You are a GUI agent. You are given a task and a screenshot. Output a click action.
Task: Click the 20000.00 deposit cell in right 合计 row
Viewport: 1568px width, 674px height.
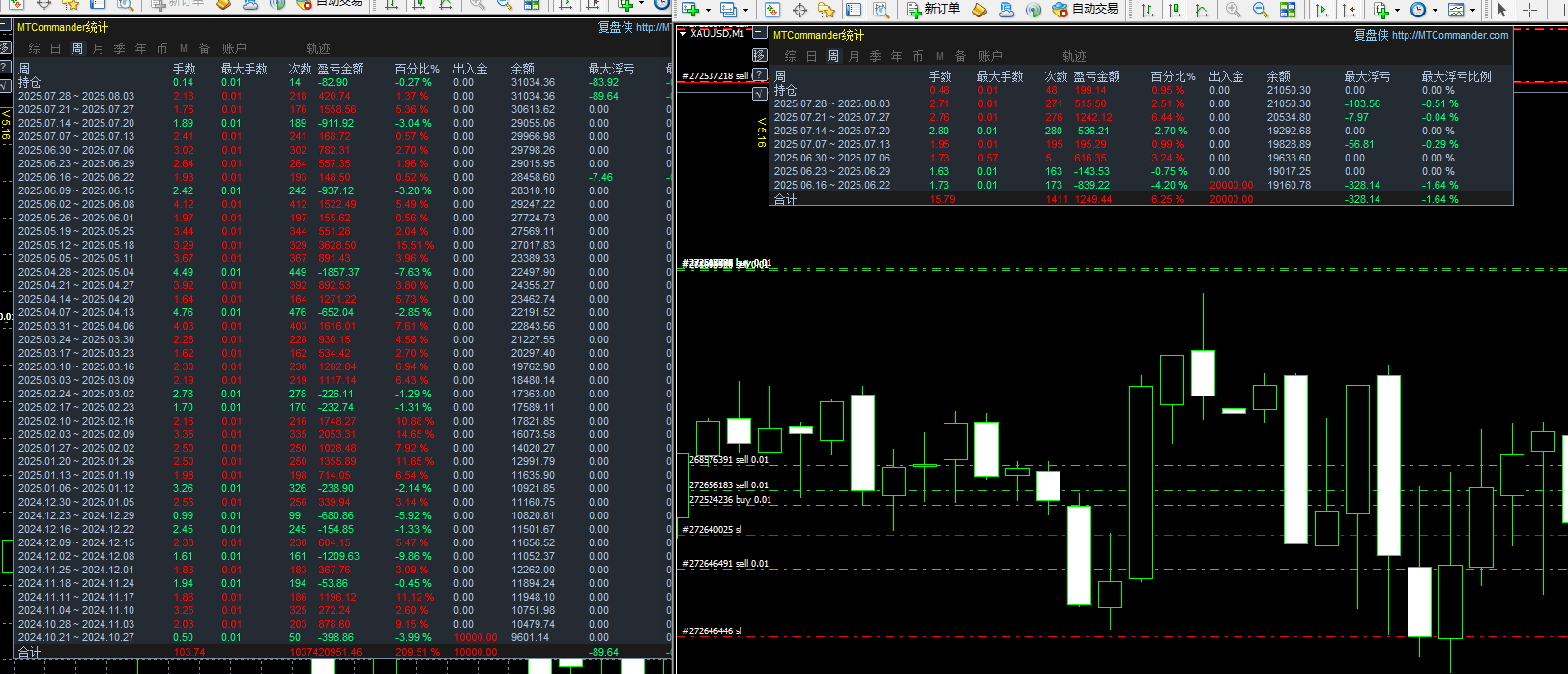coord(1231,199)
